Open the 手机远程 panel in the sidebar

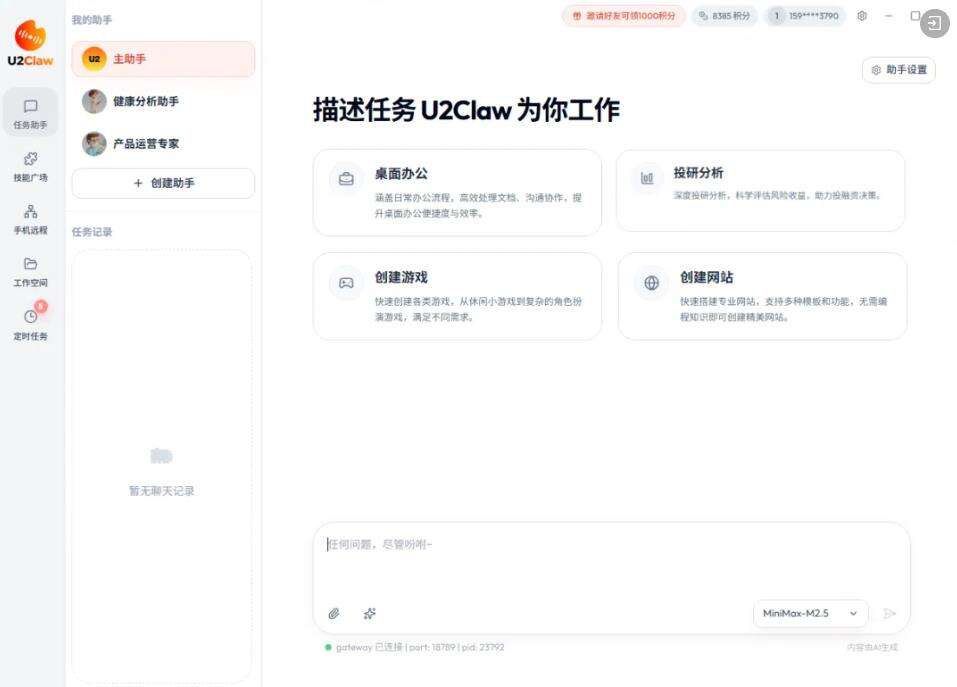[x=30, y=218]
